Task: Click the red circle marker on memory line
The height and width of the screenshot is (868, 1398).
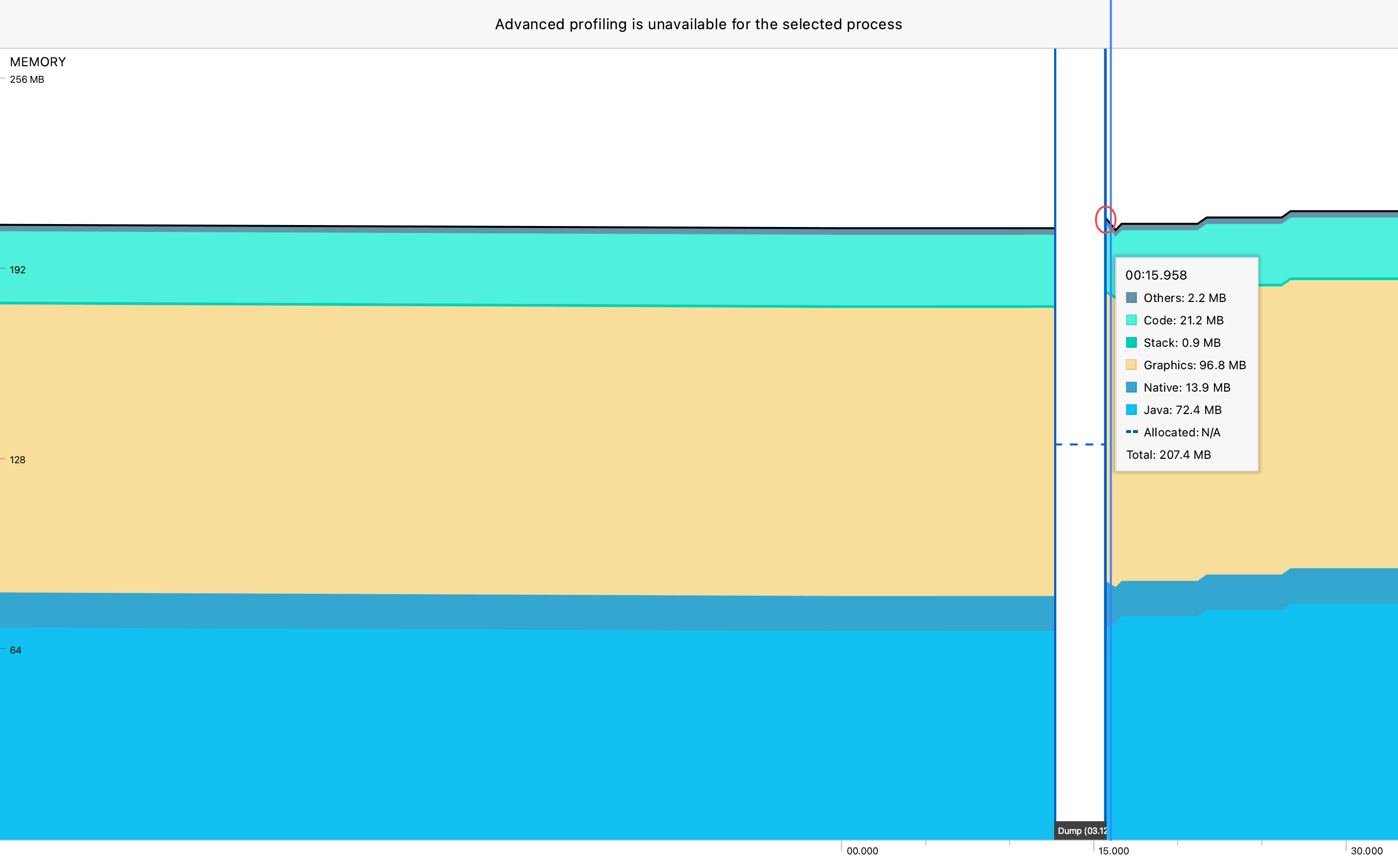Action: pos(1105,219)
